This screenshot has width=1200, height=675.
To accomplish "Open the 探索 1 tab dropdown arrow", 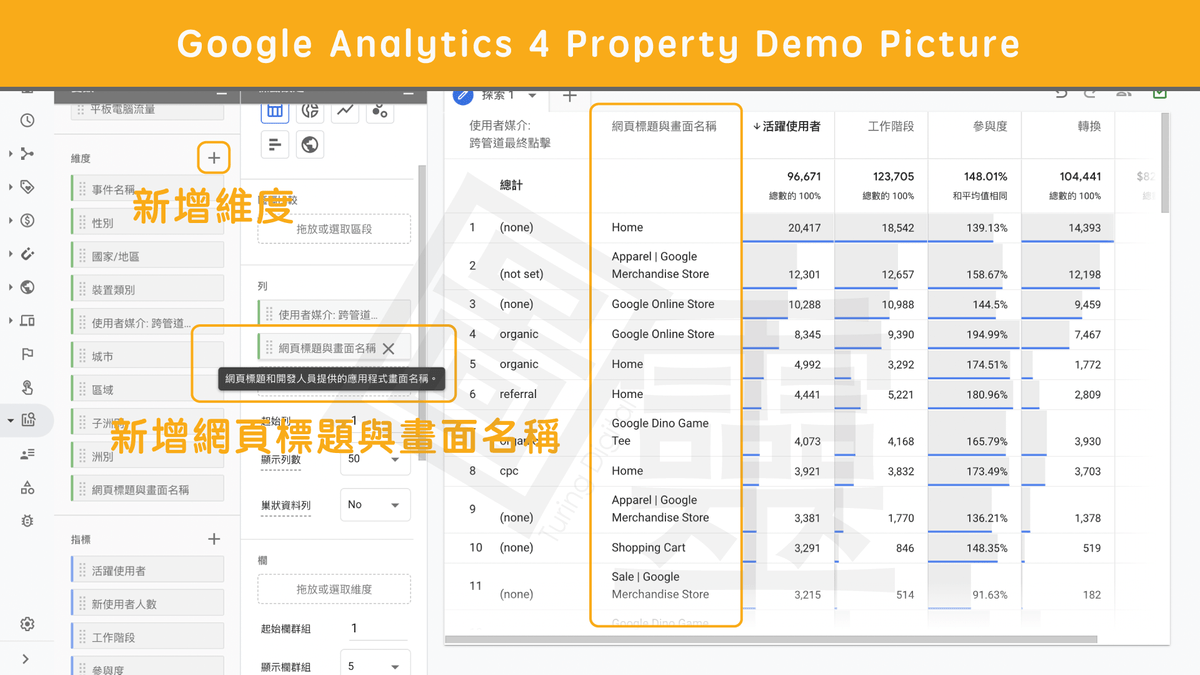I will click(x=532, y=96).
